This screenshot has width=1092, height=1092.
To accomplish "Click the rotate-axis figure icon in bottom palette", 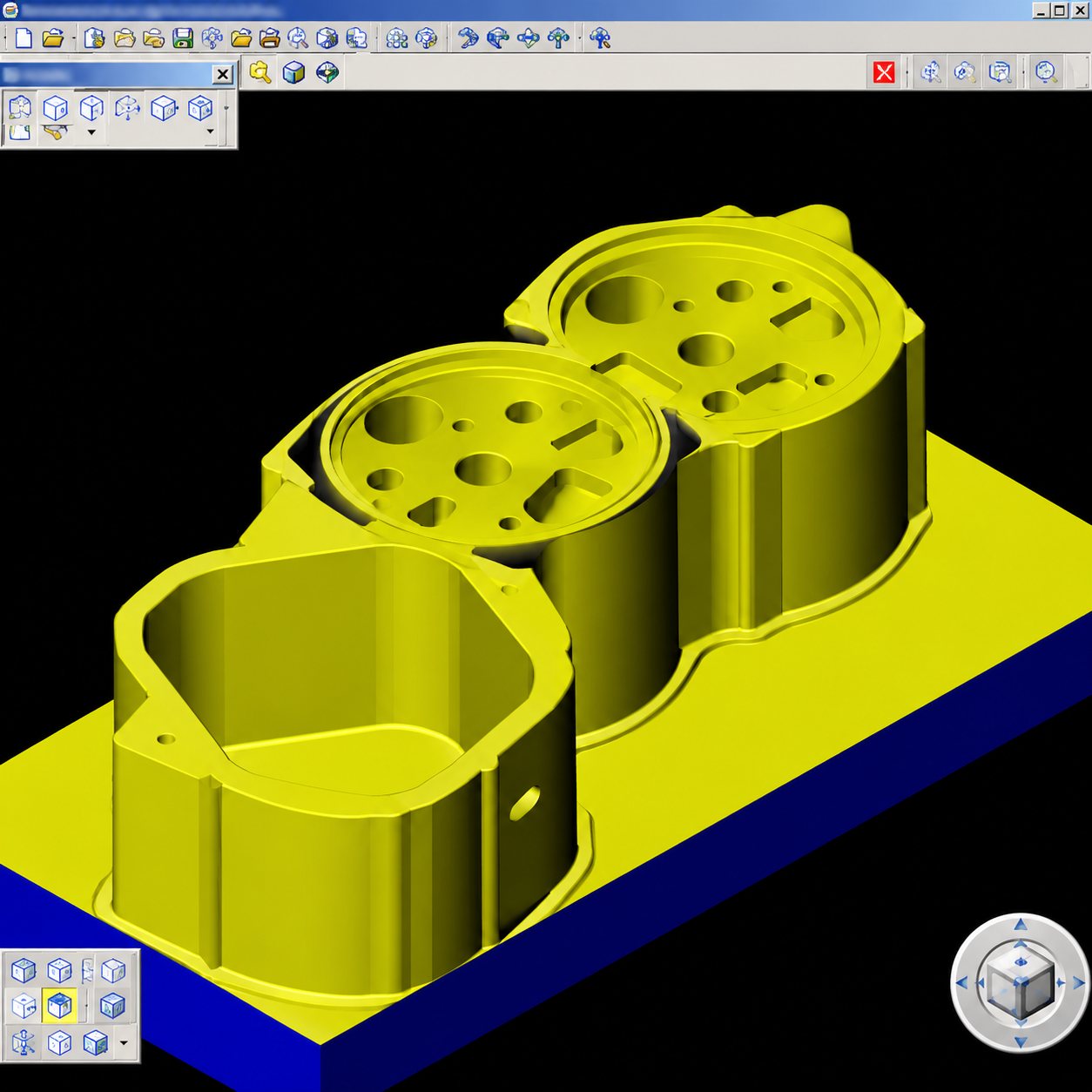I will point(24,1042).
